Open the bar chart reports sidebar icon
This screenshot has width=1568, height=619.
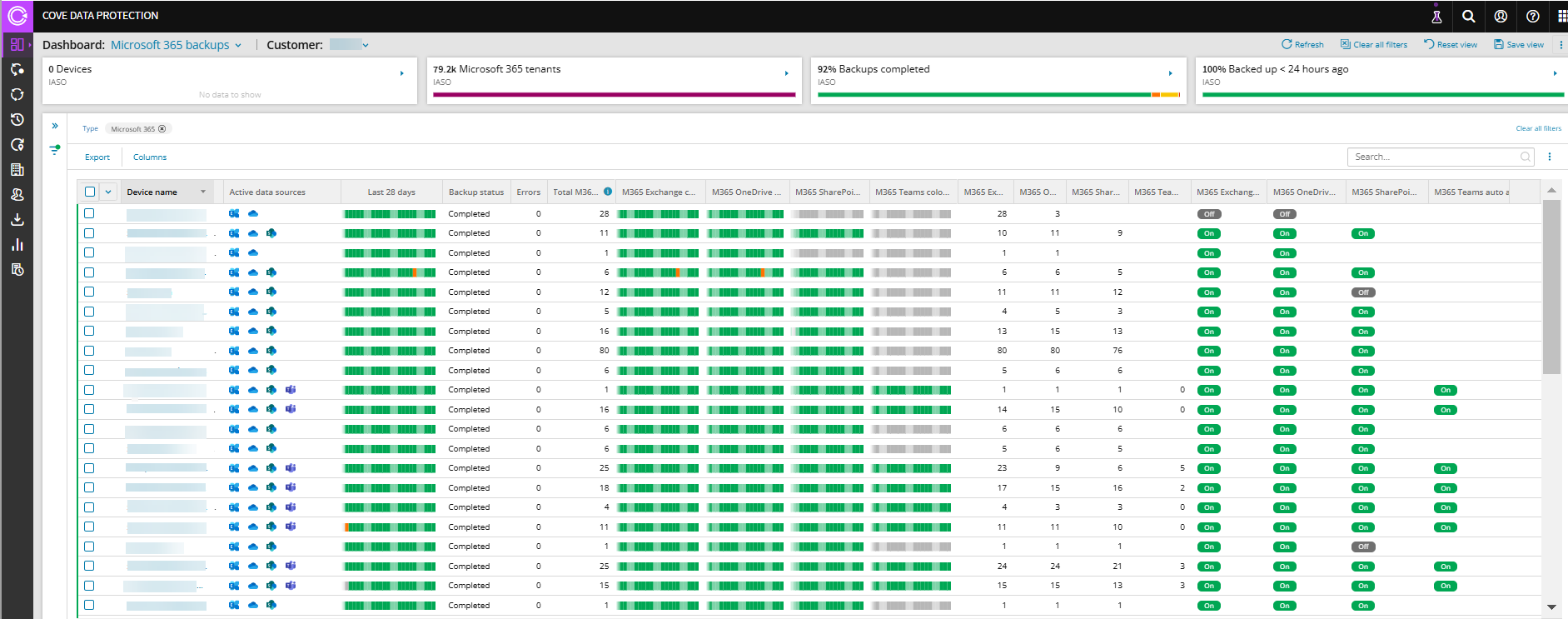pyautogui.click(x=17, y=245)
